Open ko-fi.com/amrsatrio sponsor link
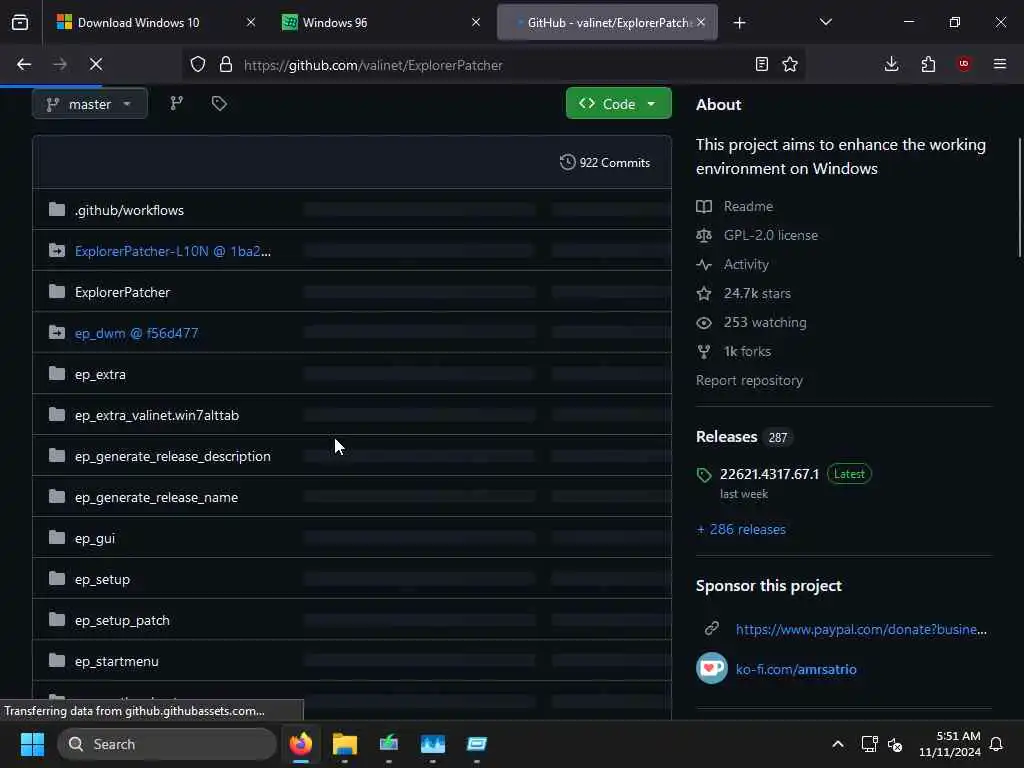This screenshot has height=768, width=1024. [x=795, y=669]
